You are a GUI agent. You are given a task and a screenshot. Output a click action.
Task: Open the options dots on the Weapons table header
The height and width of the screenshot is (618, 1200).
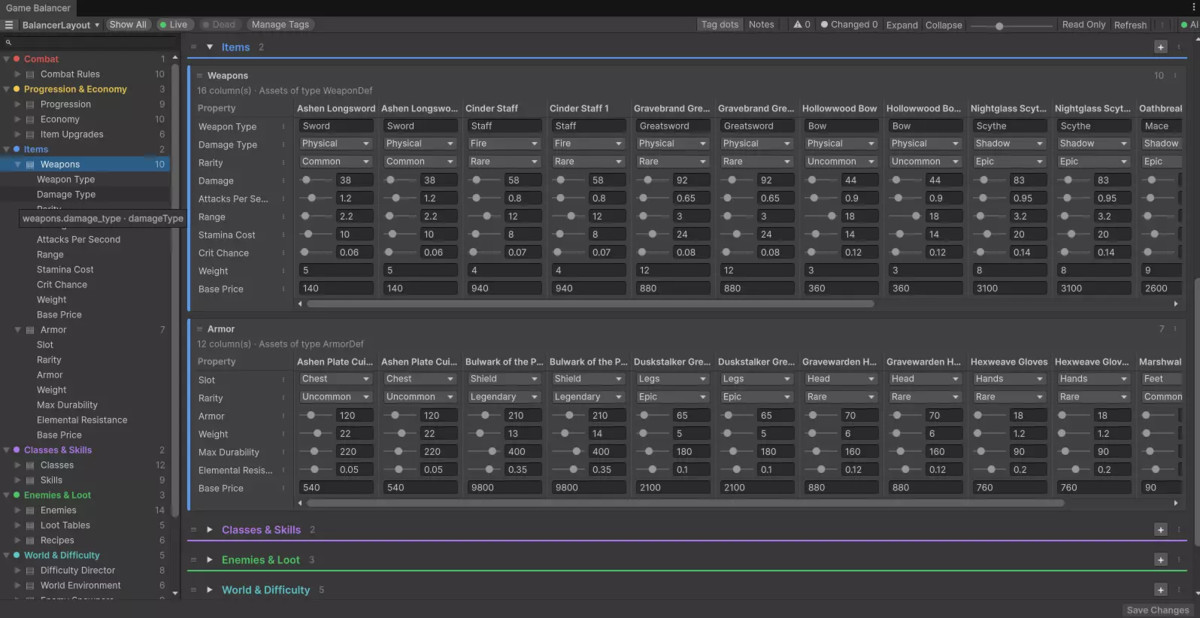point(1177,75)
